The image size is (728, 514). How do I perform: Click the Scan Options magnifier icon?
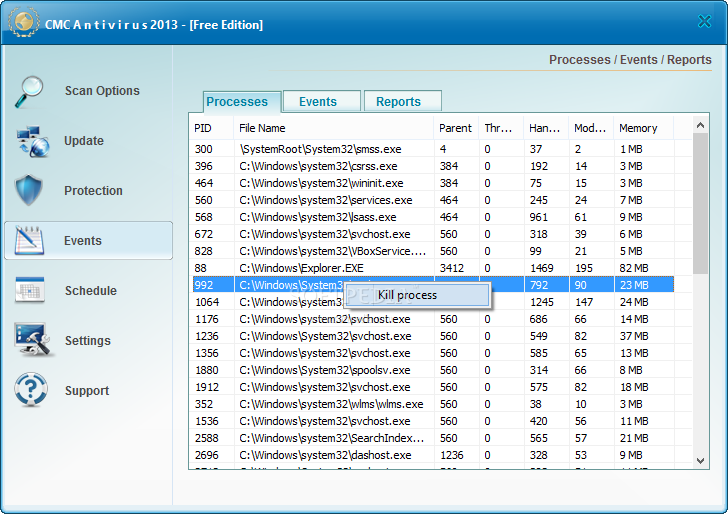29,91
